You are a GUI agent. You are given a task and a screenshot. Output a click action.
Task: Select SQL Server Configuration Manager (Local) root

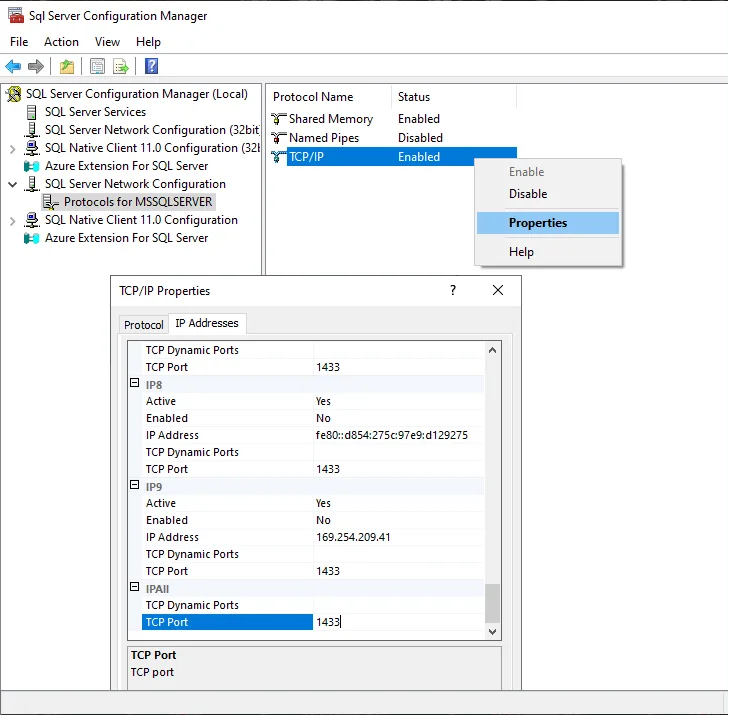[x=137, y=94]
